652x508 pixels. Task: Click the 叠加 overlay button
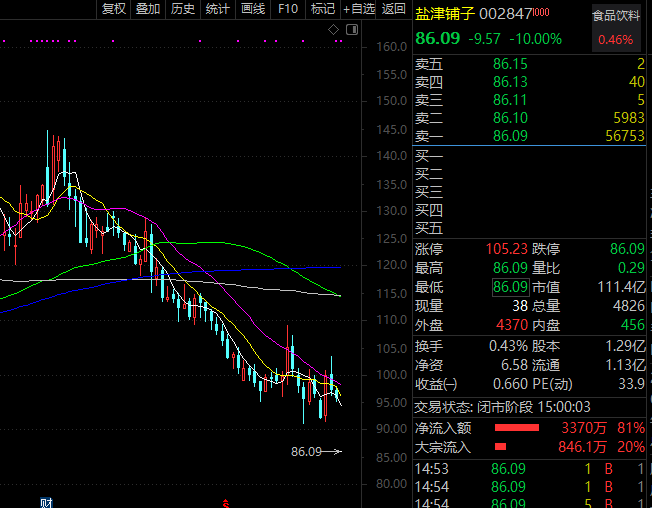click(x=147, y=9)
